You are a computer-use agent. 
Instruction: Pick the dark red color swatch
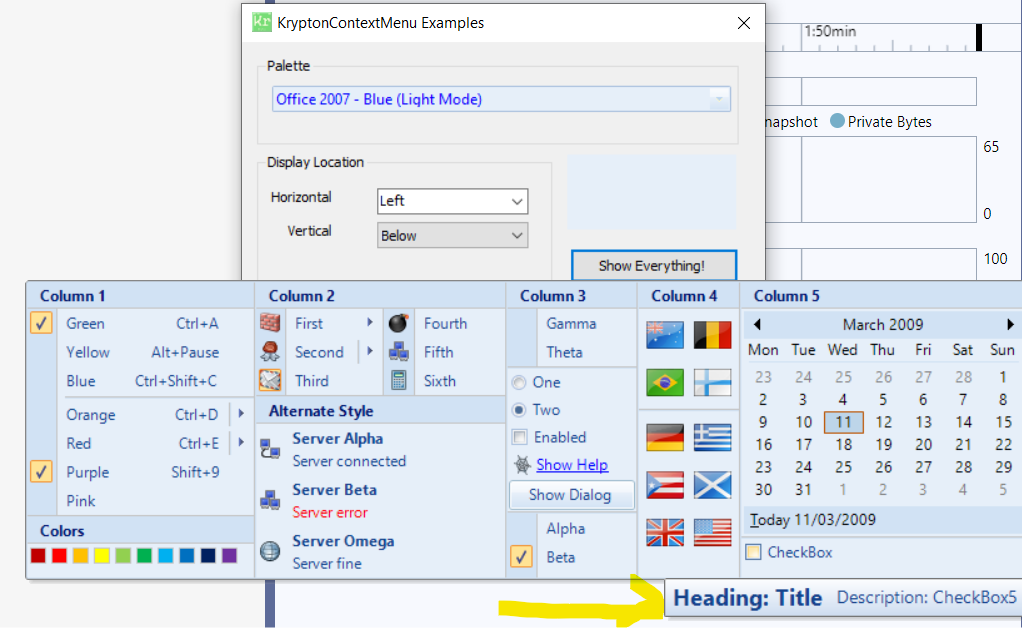pos(38,555)
